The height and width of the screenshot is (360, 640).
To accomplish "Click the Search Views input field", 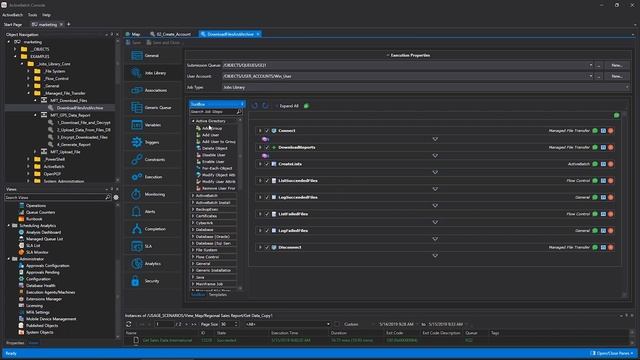I will pos(55,197).
